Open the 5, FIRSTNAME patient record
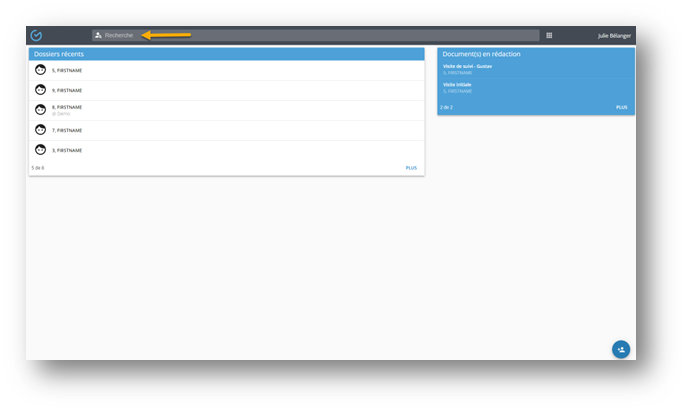Image resolution: width=688 pixels, height=412 pixels. pos(69,70)
